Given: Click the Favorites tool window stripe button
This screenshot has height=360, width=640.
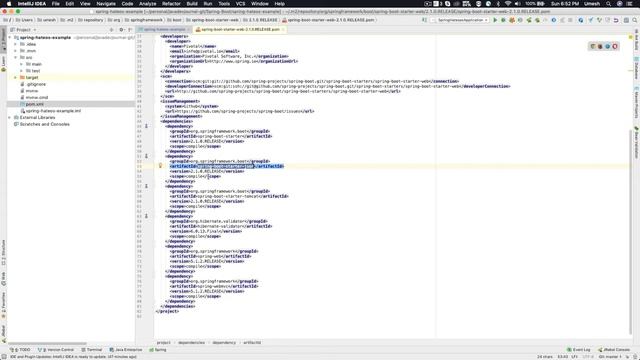Looking at the screenshot, I should pyautogui.click(x=3, y=305).
